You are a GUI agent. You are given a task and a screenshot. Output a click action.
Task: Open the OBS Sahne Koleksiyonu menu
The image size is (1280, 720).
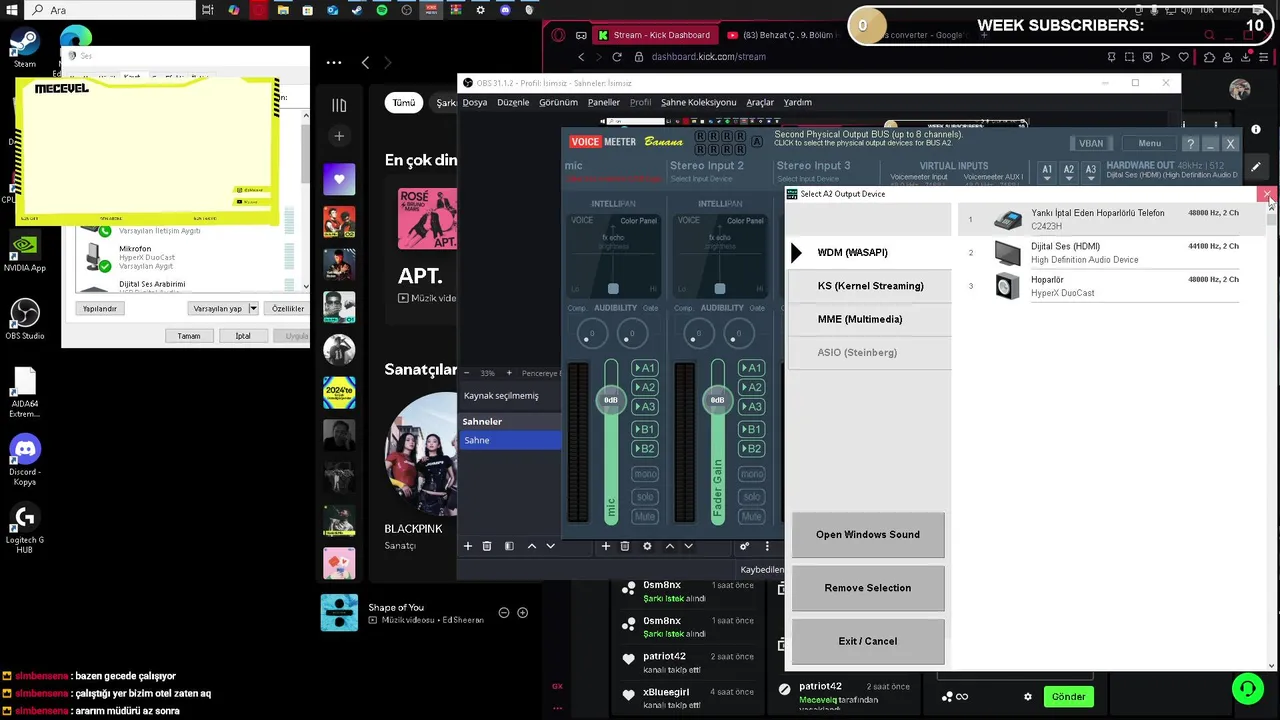click(698, 102)
